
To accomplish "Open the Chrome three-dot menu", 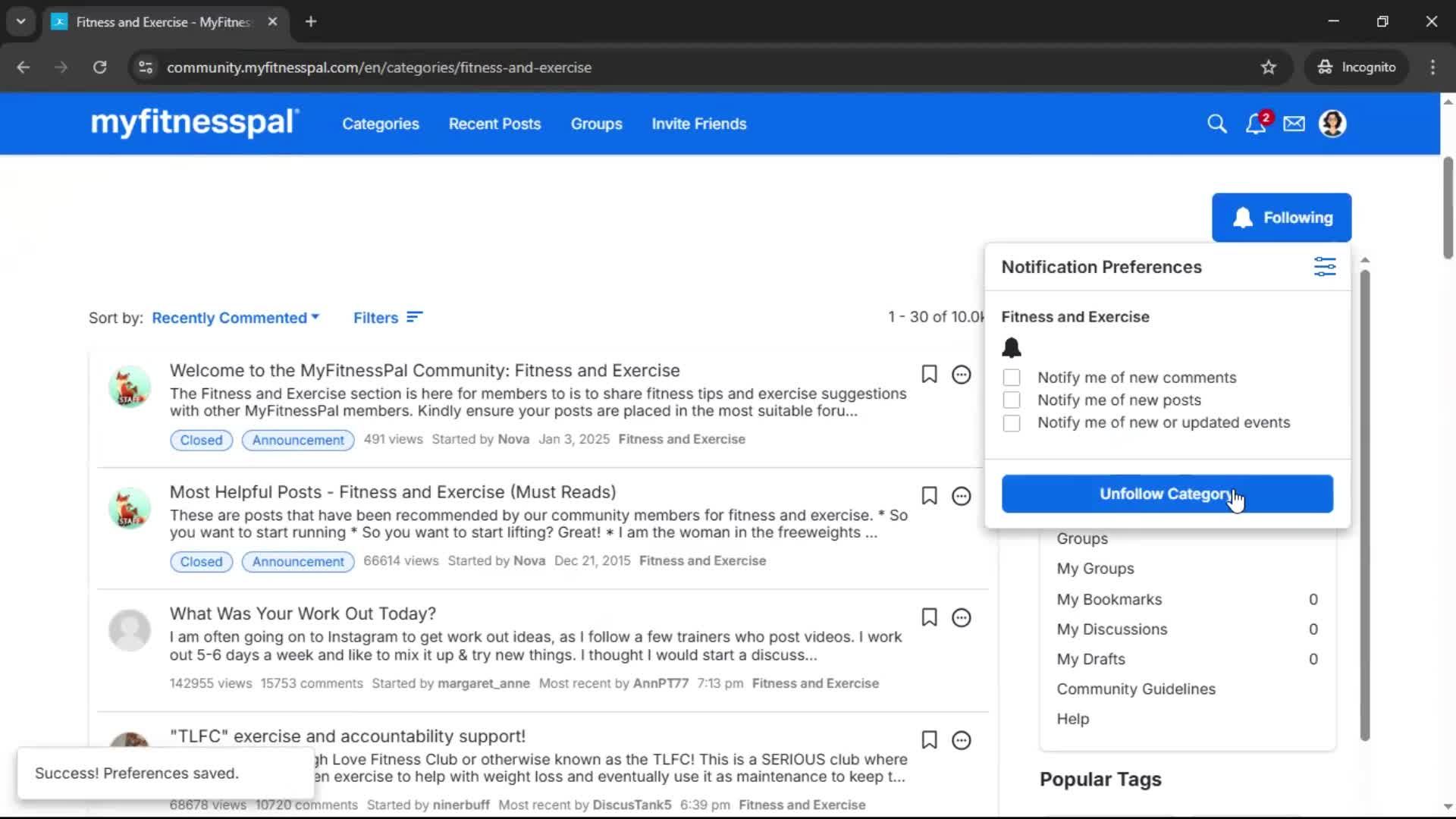I will pyautogui.click(x=1432, y=67).
